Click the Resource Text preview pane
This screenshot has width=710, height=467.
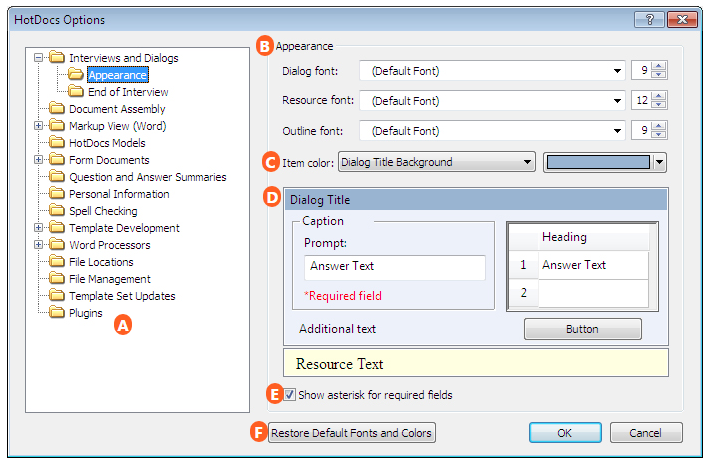point(476,363)
